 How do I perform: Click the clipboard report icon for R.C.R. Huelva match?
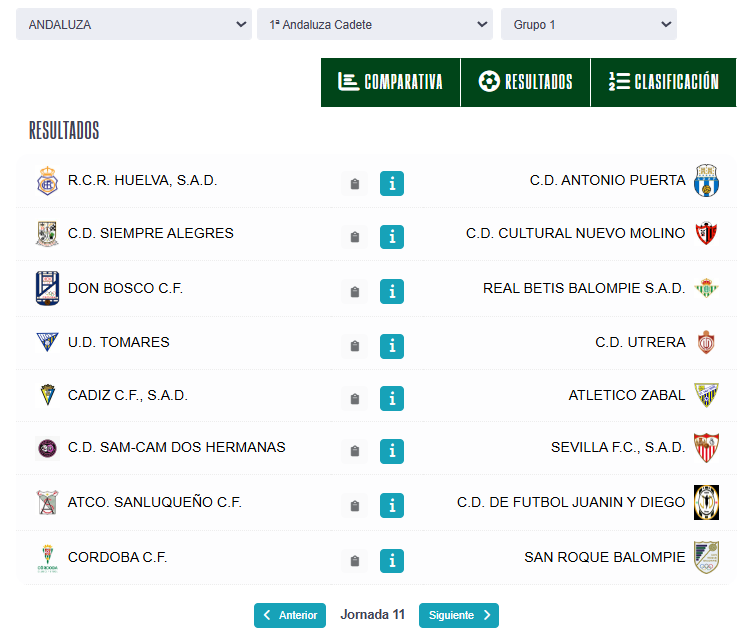click(354, 183)
